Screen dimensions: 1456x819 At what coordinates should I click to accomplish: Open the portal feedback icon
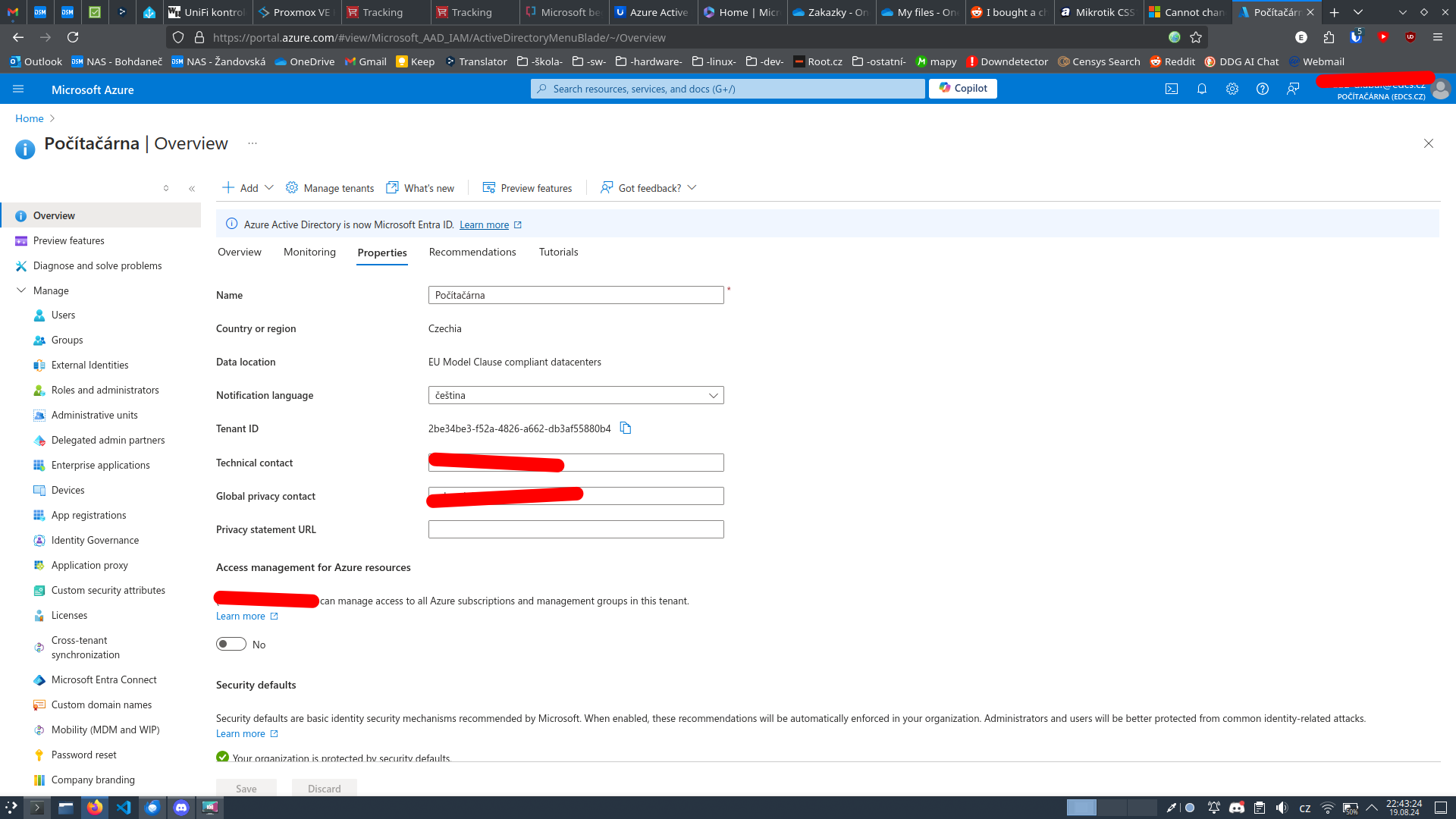[1293, 89]
